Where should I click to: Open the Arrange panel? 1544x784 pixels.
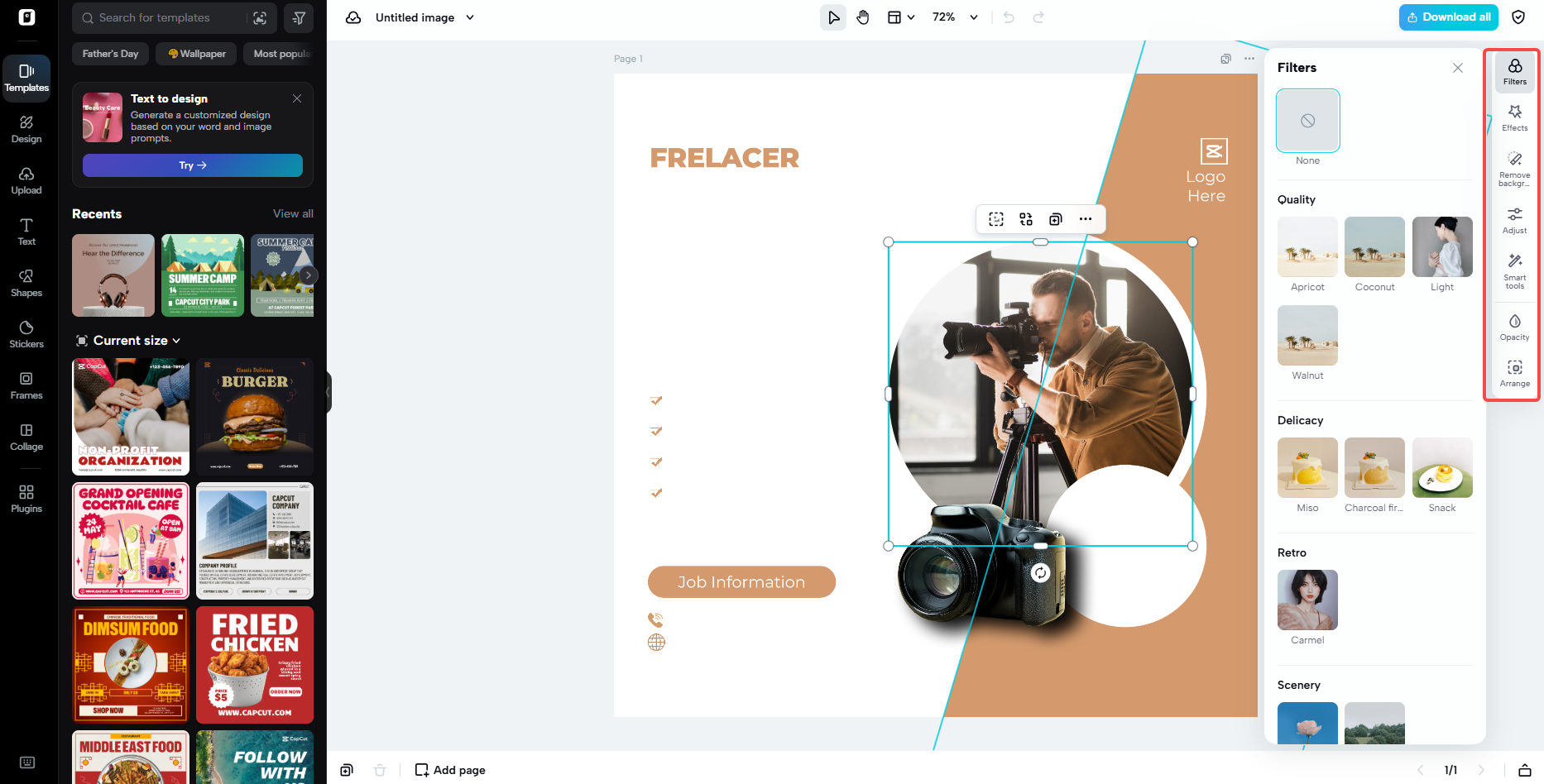tap(1514, 373)
